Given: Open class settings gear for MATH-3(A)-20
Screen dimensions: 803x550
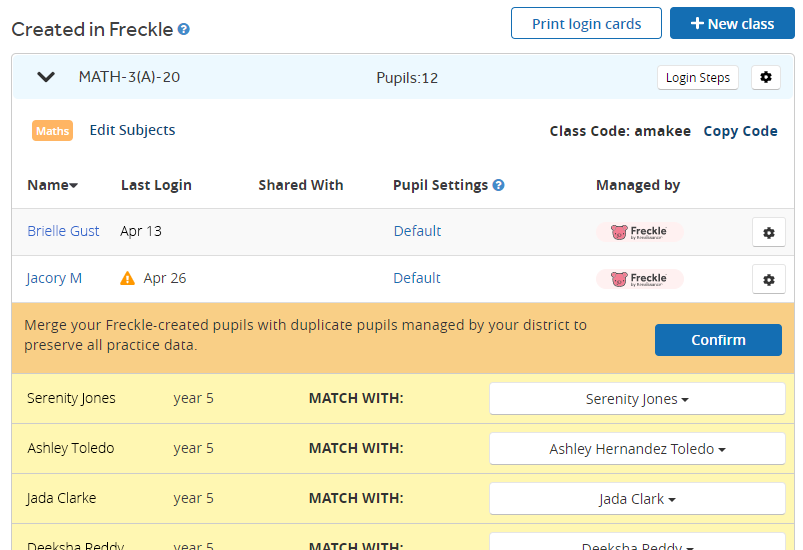Looking at the screenshot, I should click(766, 77).
